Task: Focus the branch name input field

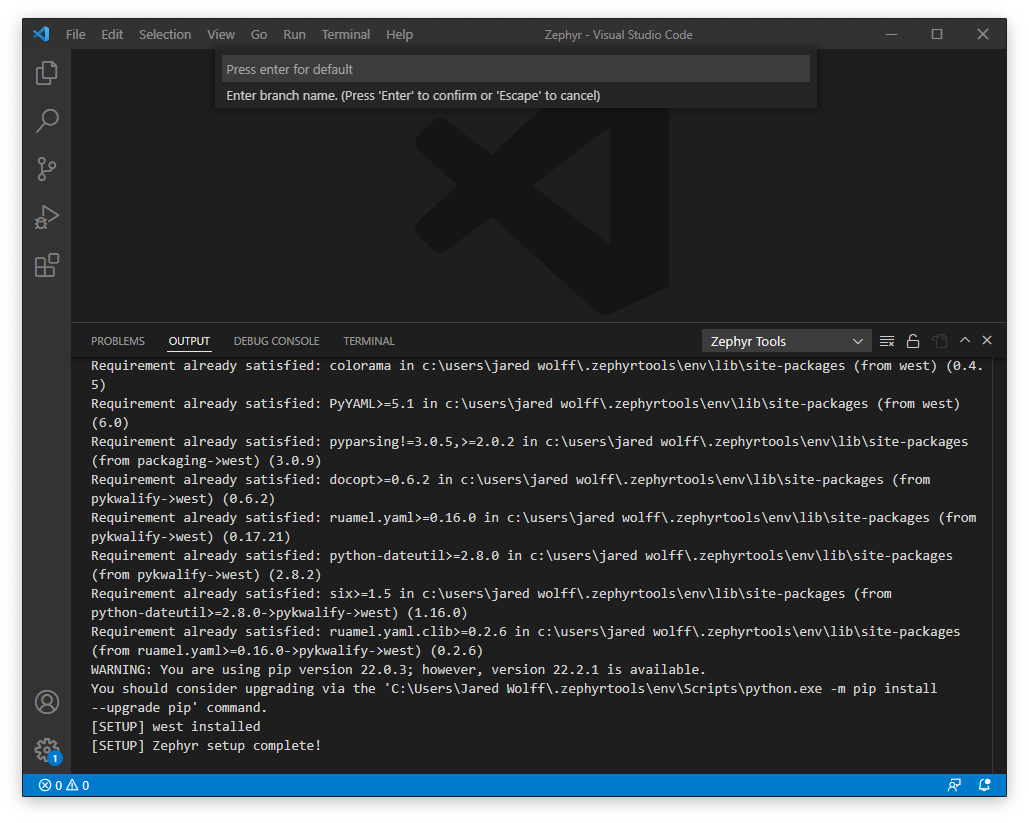Action: (516, 69)
